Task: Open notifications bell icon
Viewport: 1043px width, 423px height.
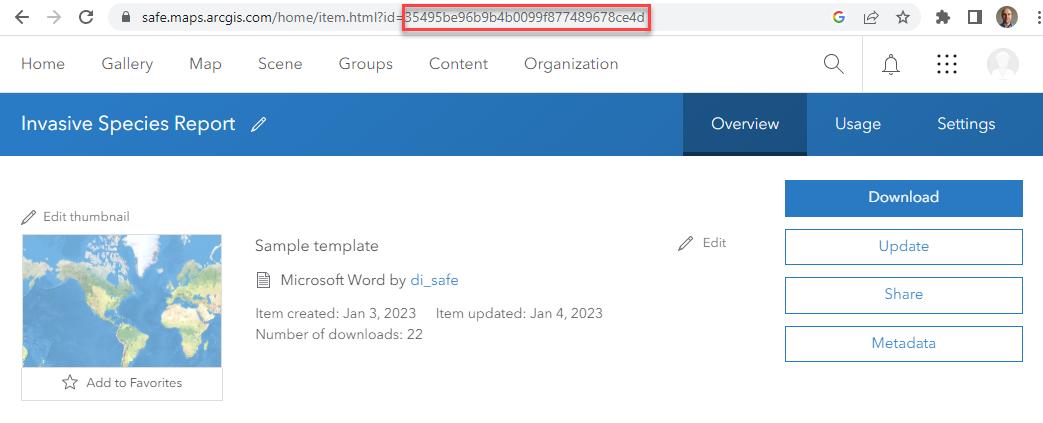Action: tap(891, 64)
